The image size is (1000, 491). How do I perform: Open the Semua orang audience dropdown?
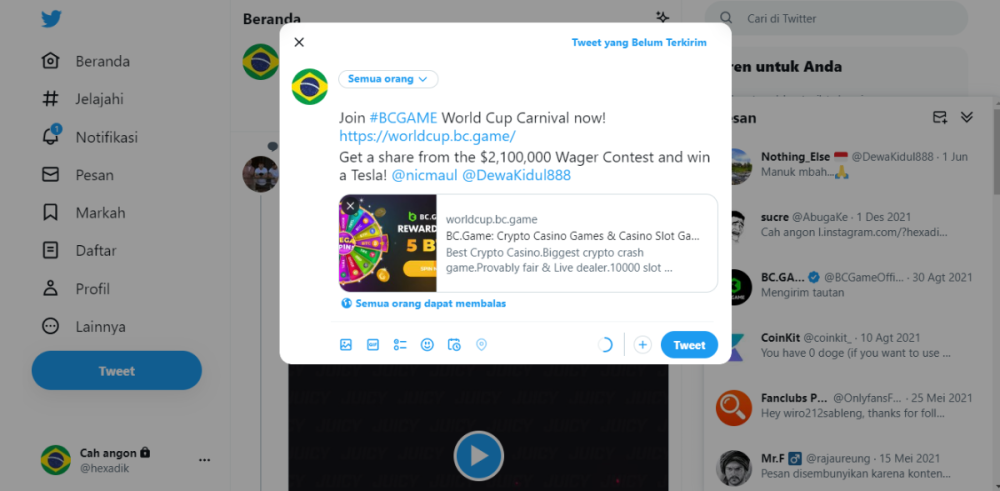[x=388, y=79]
